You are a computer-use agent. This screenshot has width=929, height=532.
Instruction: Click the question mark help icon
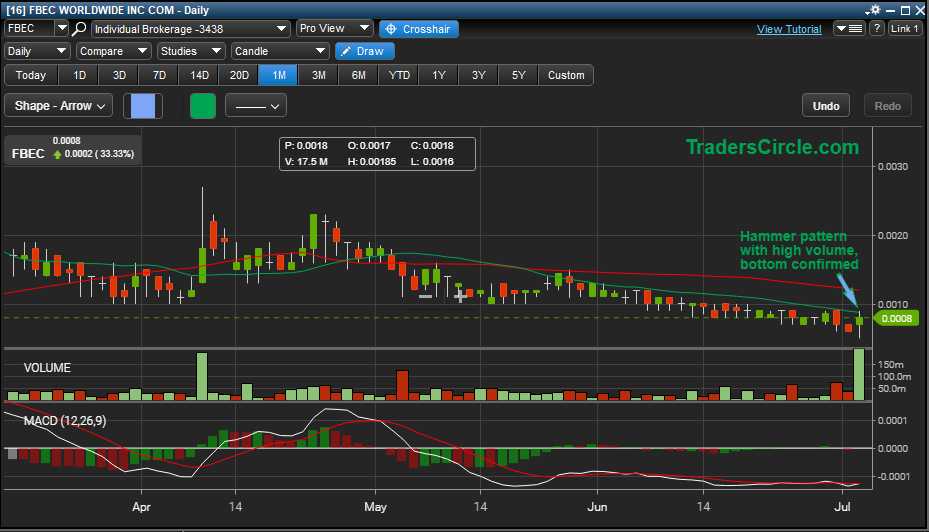(x=877, y=28)
